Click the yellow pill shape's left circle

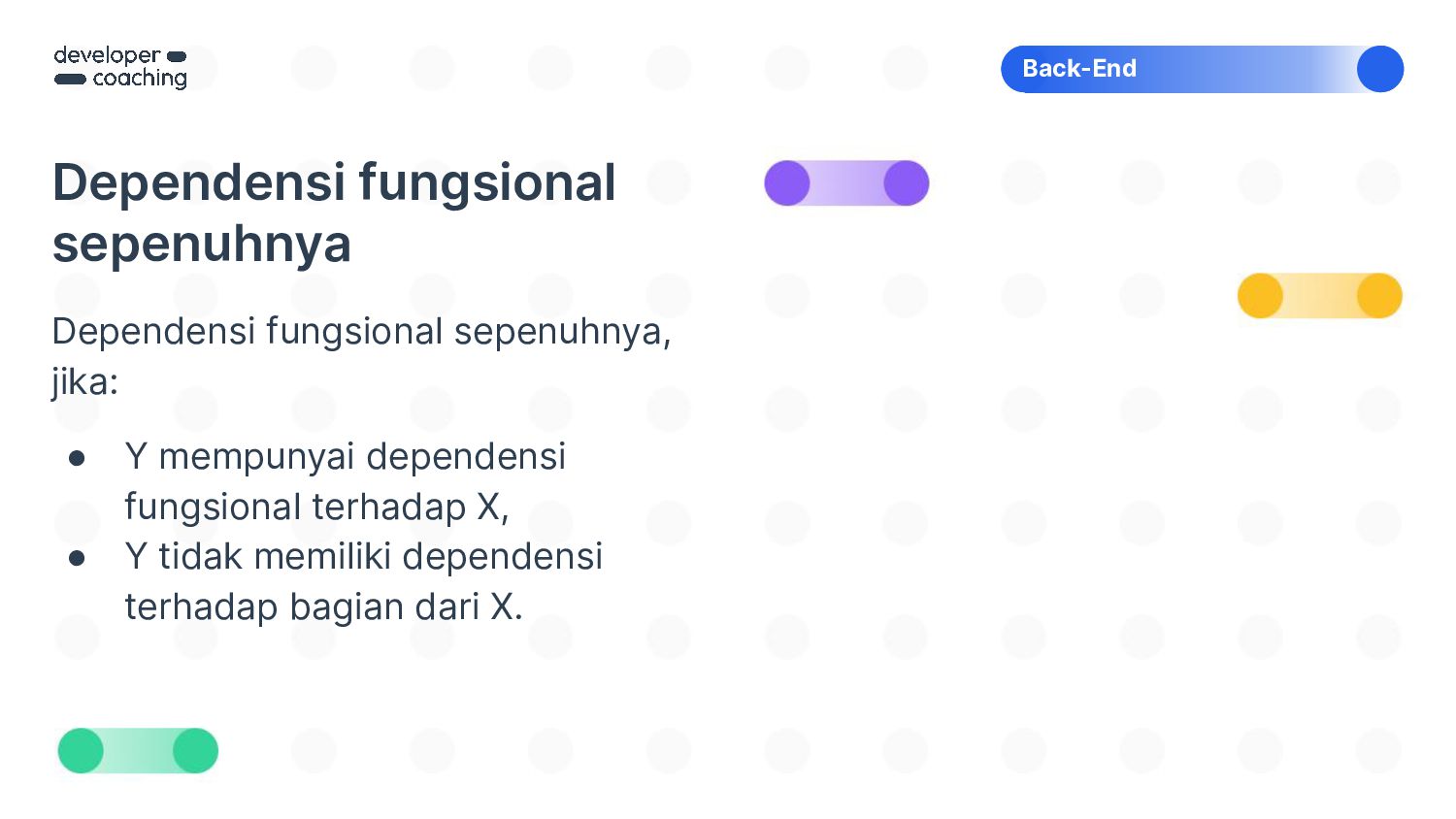(1260, 296)
